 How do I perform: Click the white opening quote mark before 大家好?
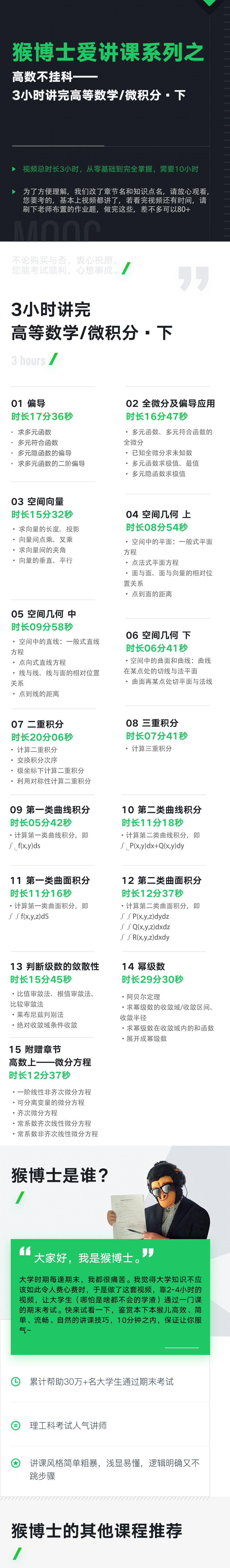24,1252
